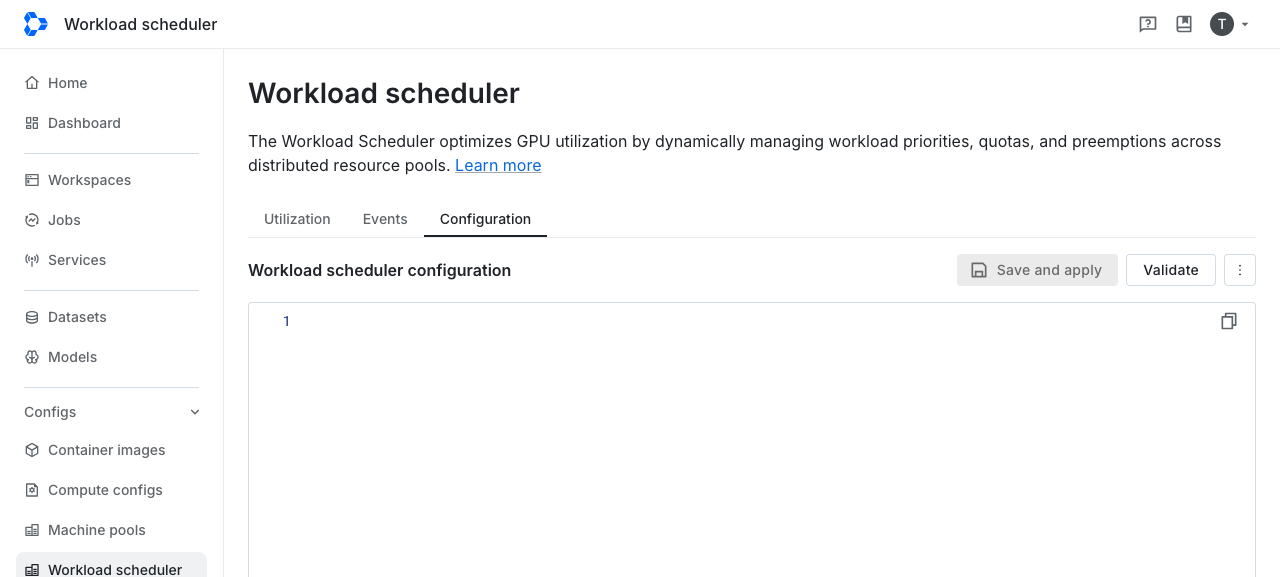Follow the Learn more link
The height and width of the screenshot is (577, 1280).
pyautogui.click(x=498, y=165)
